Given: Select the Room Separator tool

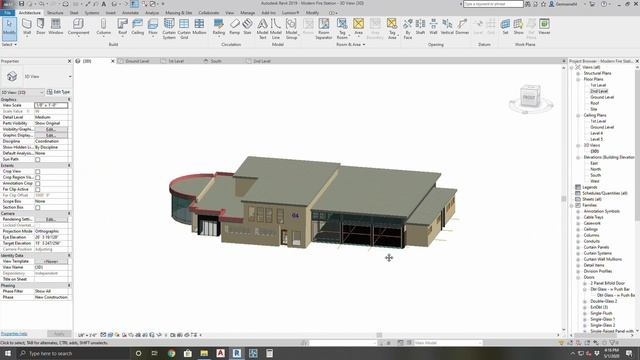Looking at the screenshot, I should coord(324,29).
